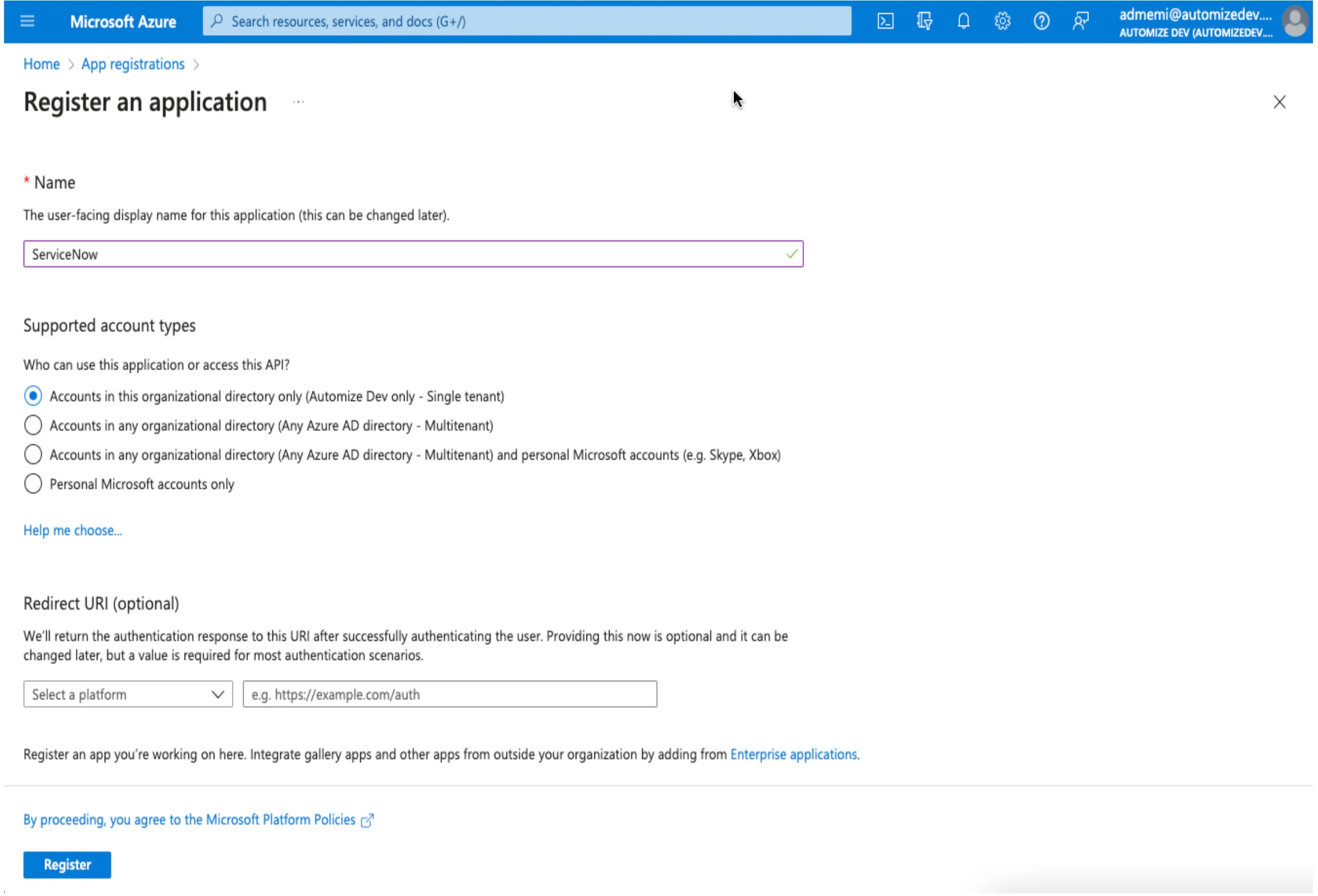Select Multitenant and personal accounts option
This screenshot has width=1318, height=896.
(33, 455)
